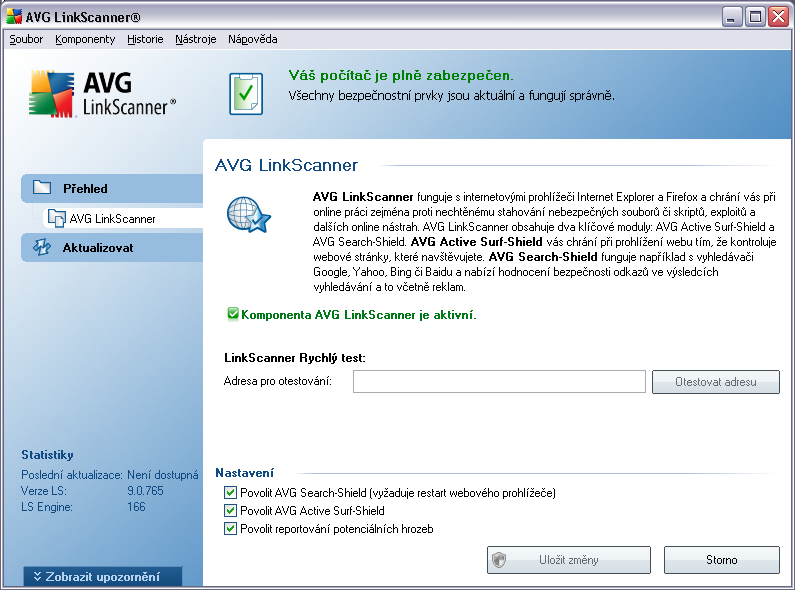
Task: Click the AVG LinkScanner logo
Action: (101, 94)
